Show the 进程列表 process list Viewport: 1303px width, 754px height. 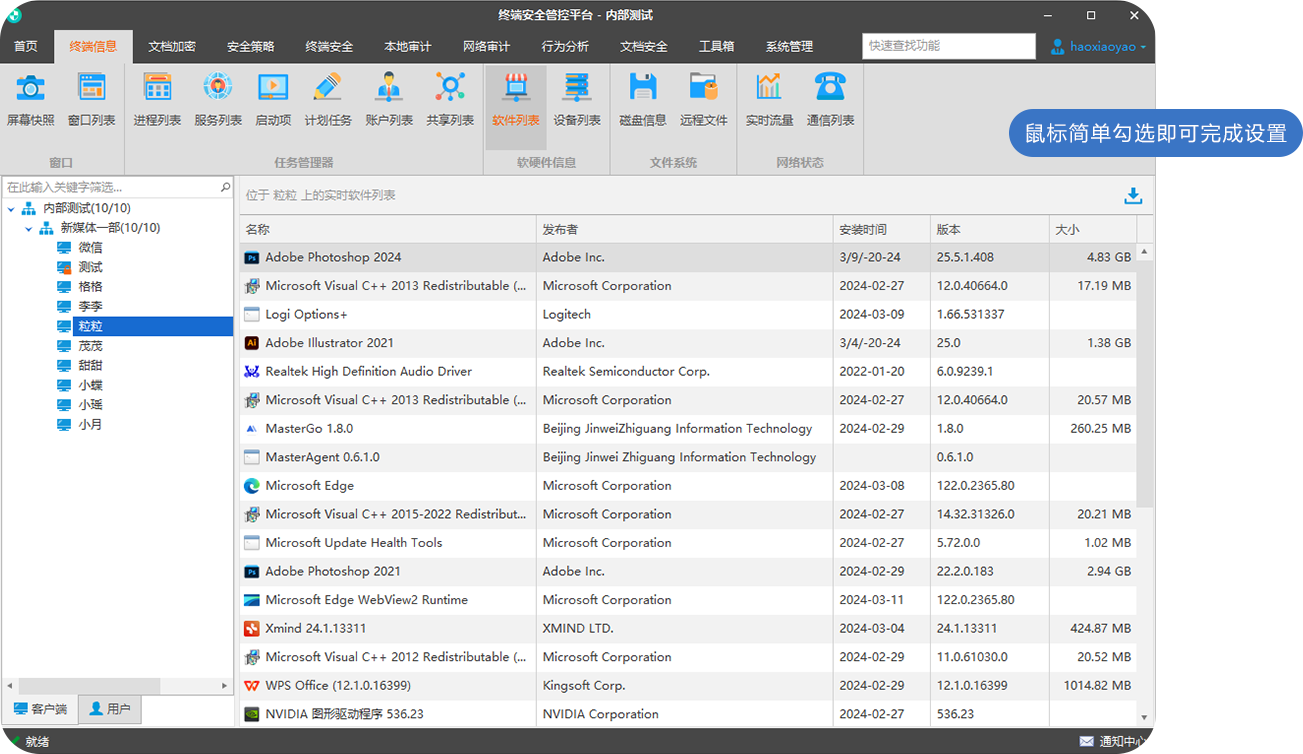(158, 100)
